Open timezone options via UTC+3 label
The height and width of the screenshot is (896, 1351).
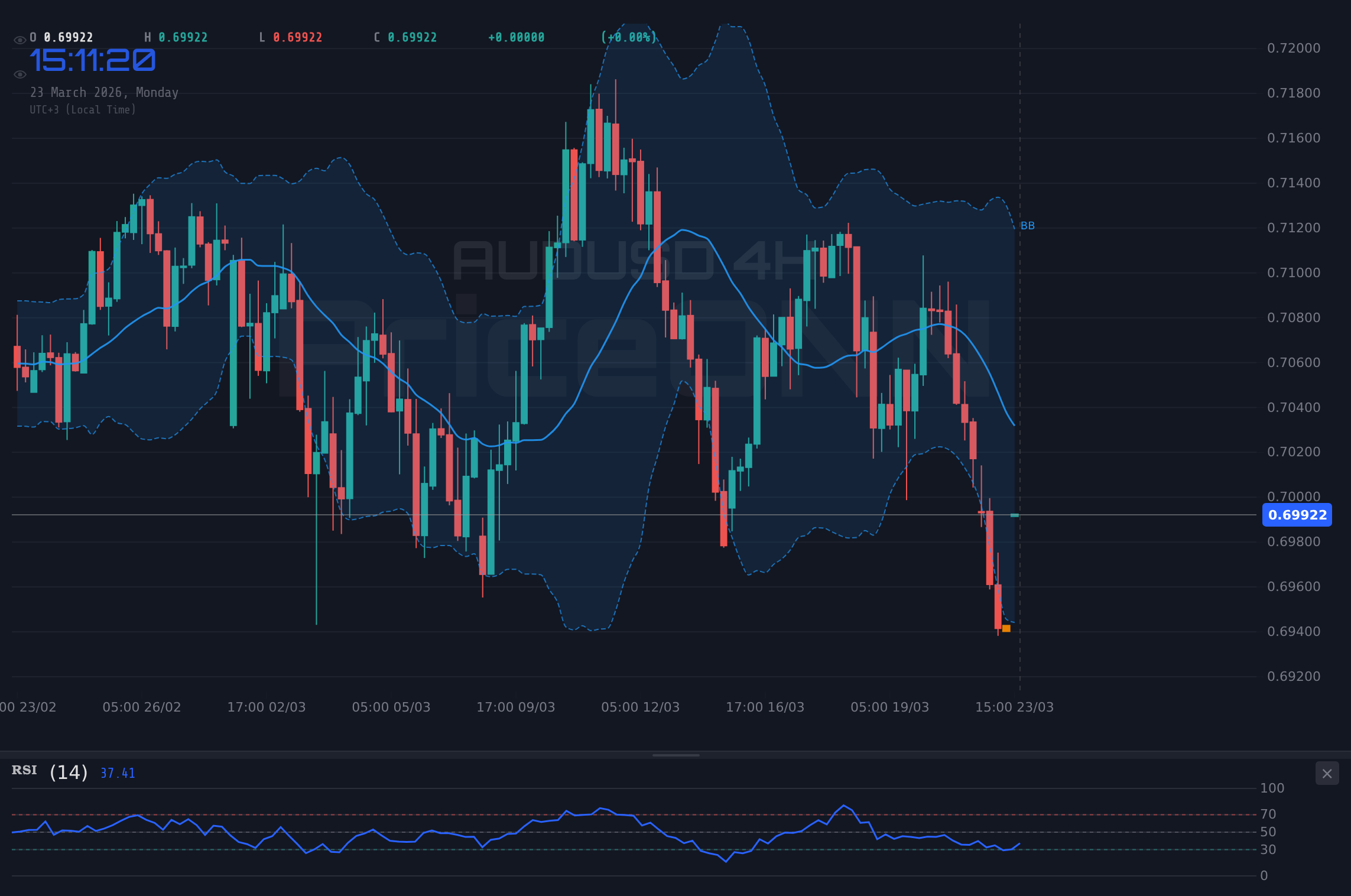[83, 109]
